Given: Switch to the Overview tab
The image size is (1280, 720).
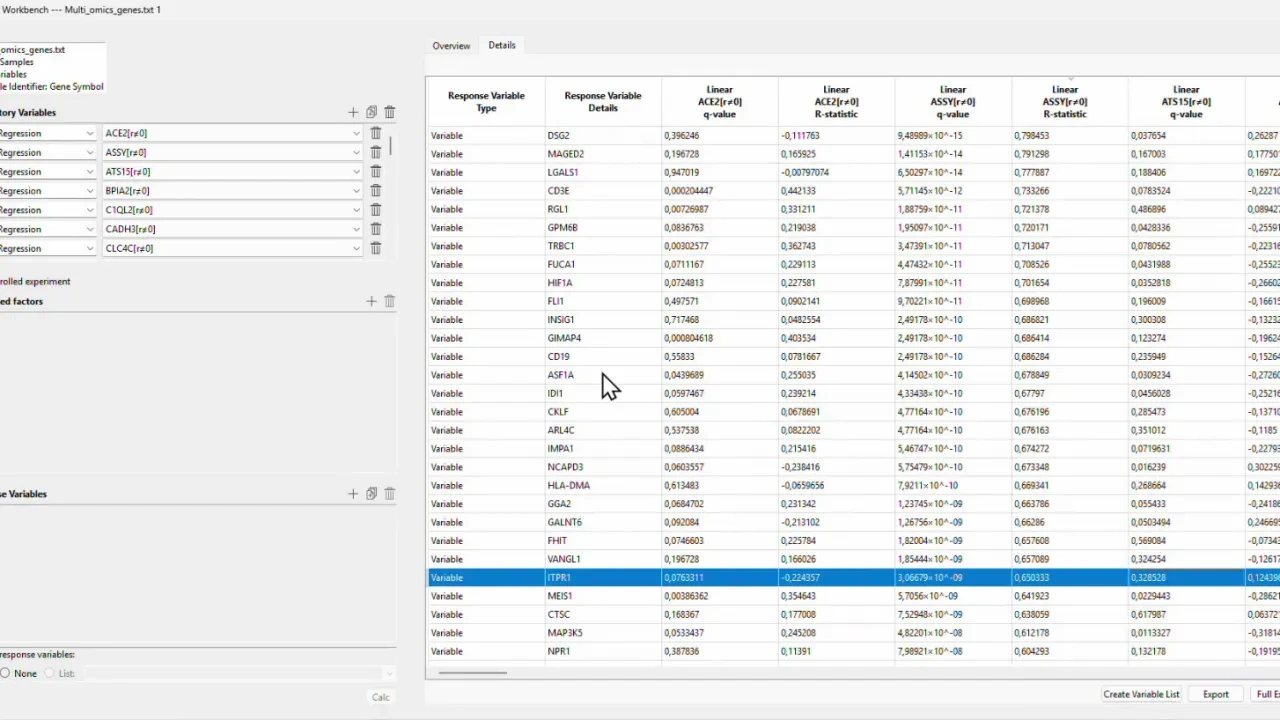Looking at the screenshot, I should [451, 45].
